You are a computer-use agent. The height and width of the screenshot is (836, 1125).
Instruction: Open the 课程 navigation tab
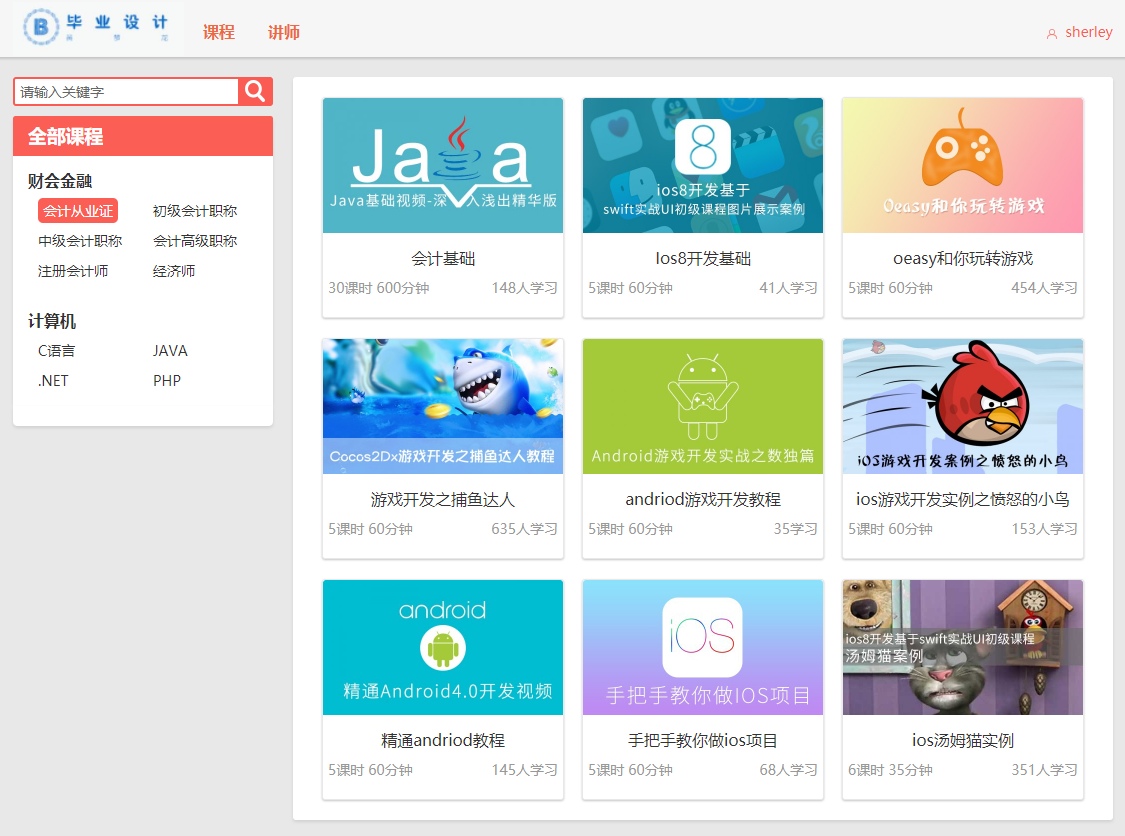219,32
